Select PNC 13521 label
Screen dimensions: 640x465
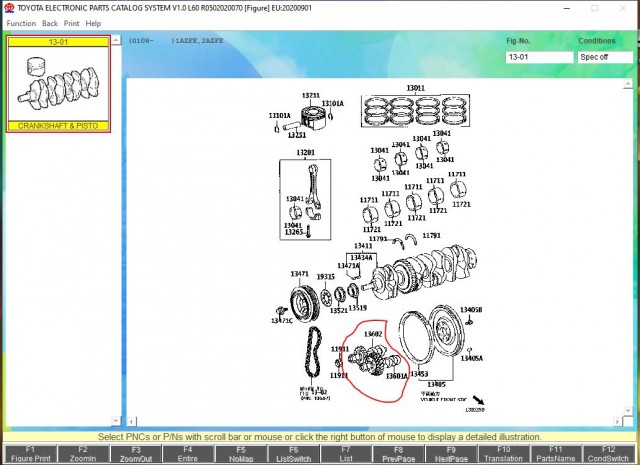click(339, 311)
